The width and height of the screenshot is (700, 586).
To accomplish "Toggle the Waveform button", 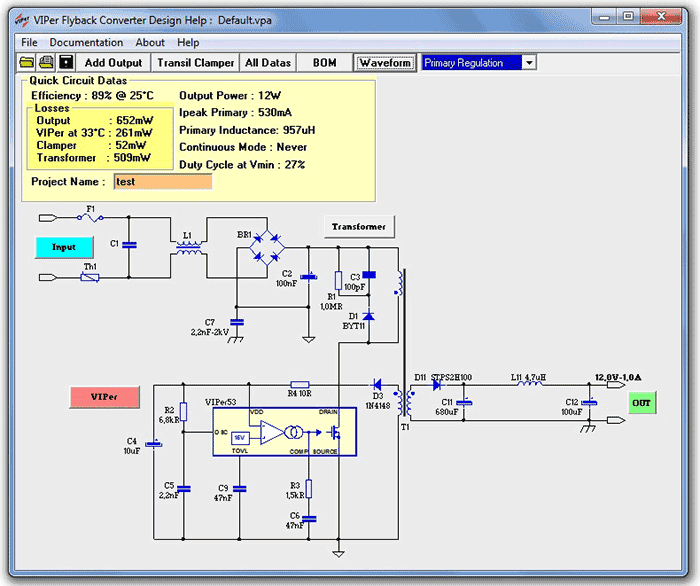I will coord(385,63).
